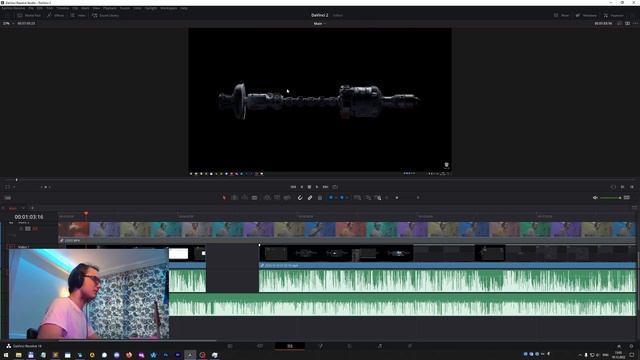
Task: Switch to the Media page tab
Action: pyautogui.click(x=230, y=346)
